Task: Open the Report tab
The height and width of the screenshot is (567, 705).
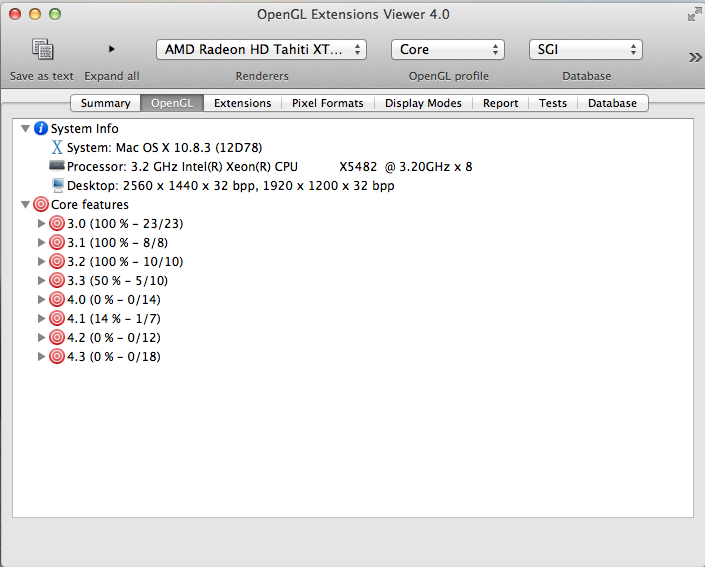Action: 500,103
